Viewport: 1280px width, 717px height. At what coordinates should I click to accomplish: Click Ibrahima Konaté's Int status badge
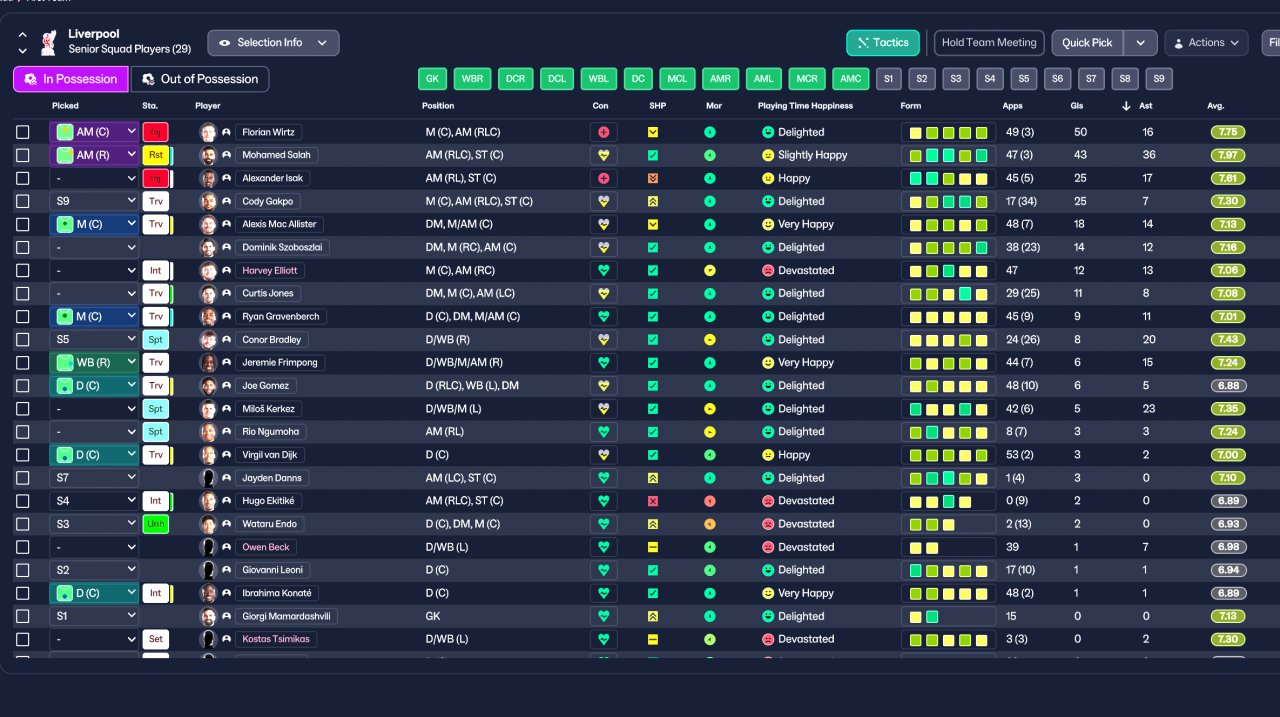coord(155,593)
